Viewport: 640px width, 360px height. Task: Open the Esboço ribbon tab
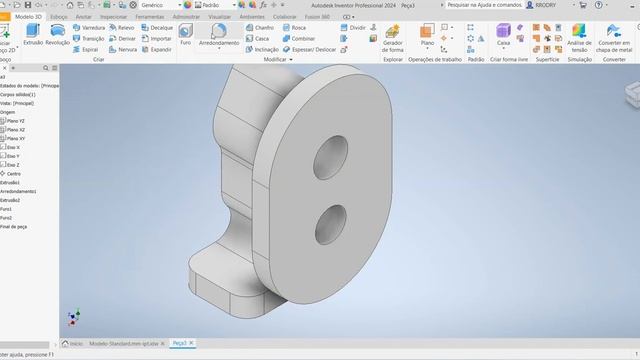[59, 17]
